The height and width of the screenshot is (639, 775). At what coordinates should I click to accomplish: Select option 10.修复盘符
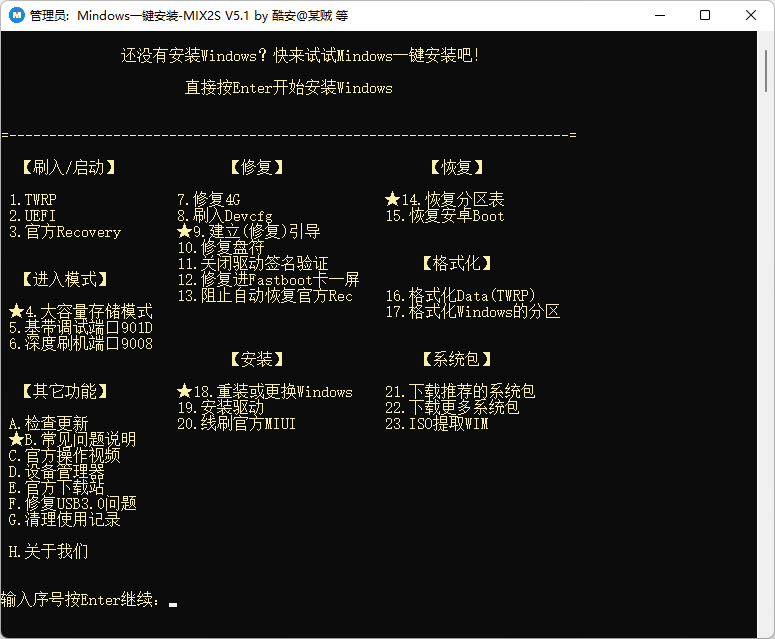(220, 247)
